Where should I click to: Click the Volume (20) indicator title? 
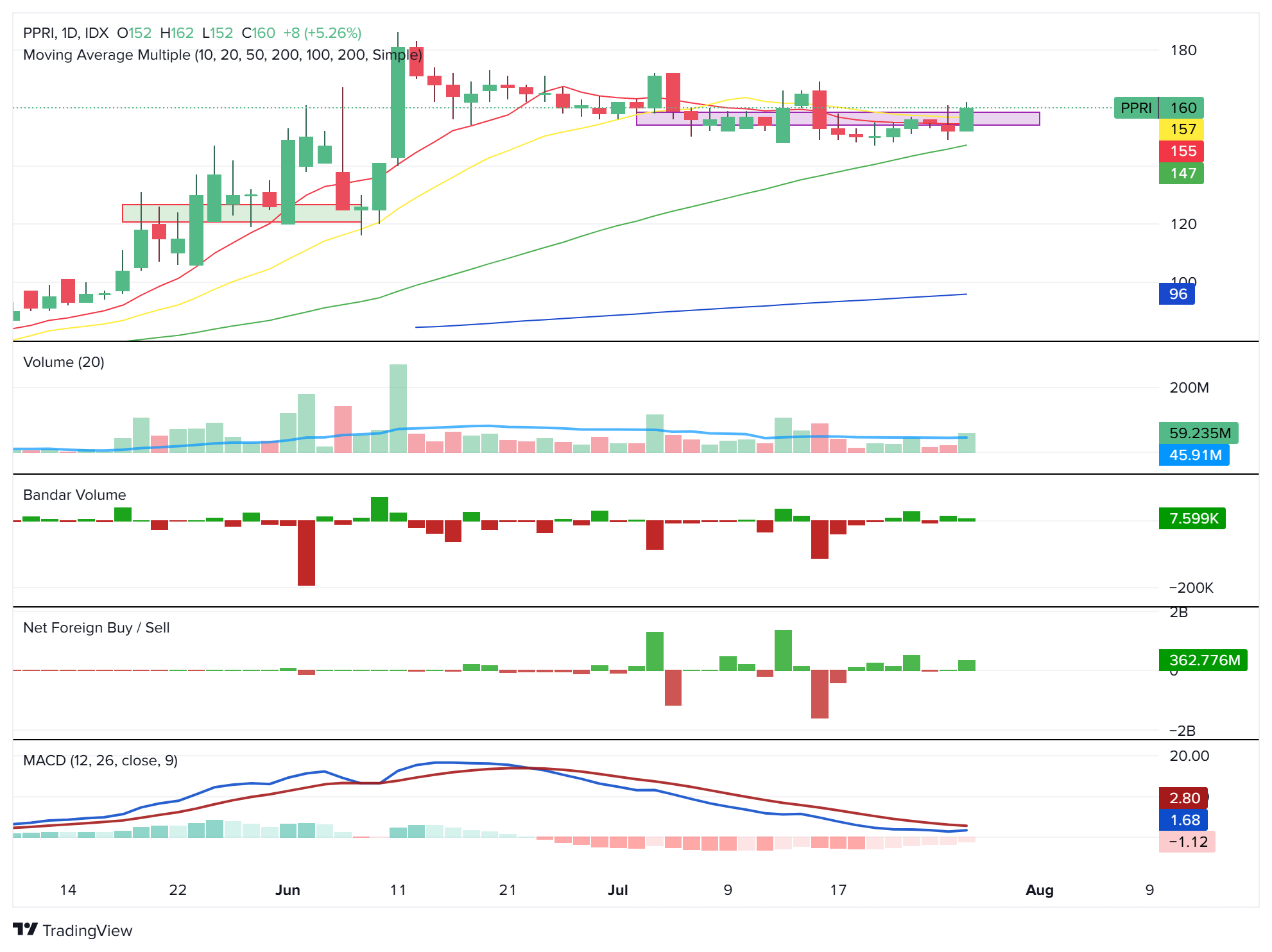(x=64, y=362)
